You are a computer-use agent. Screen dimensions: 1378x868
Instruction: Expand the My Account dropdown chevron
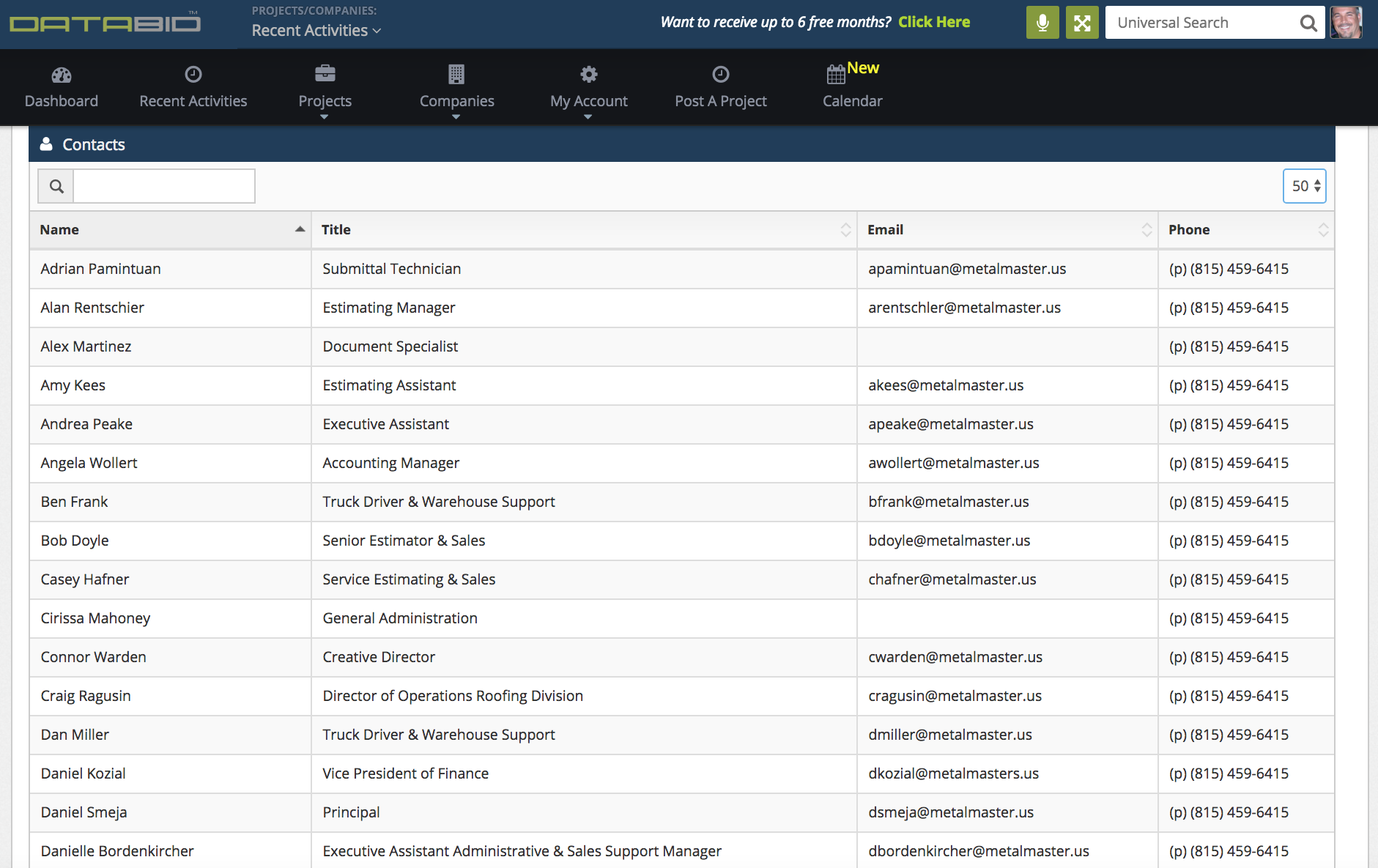[x=588, y=116]
